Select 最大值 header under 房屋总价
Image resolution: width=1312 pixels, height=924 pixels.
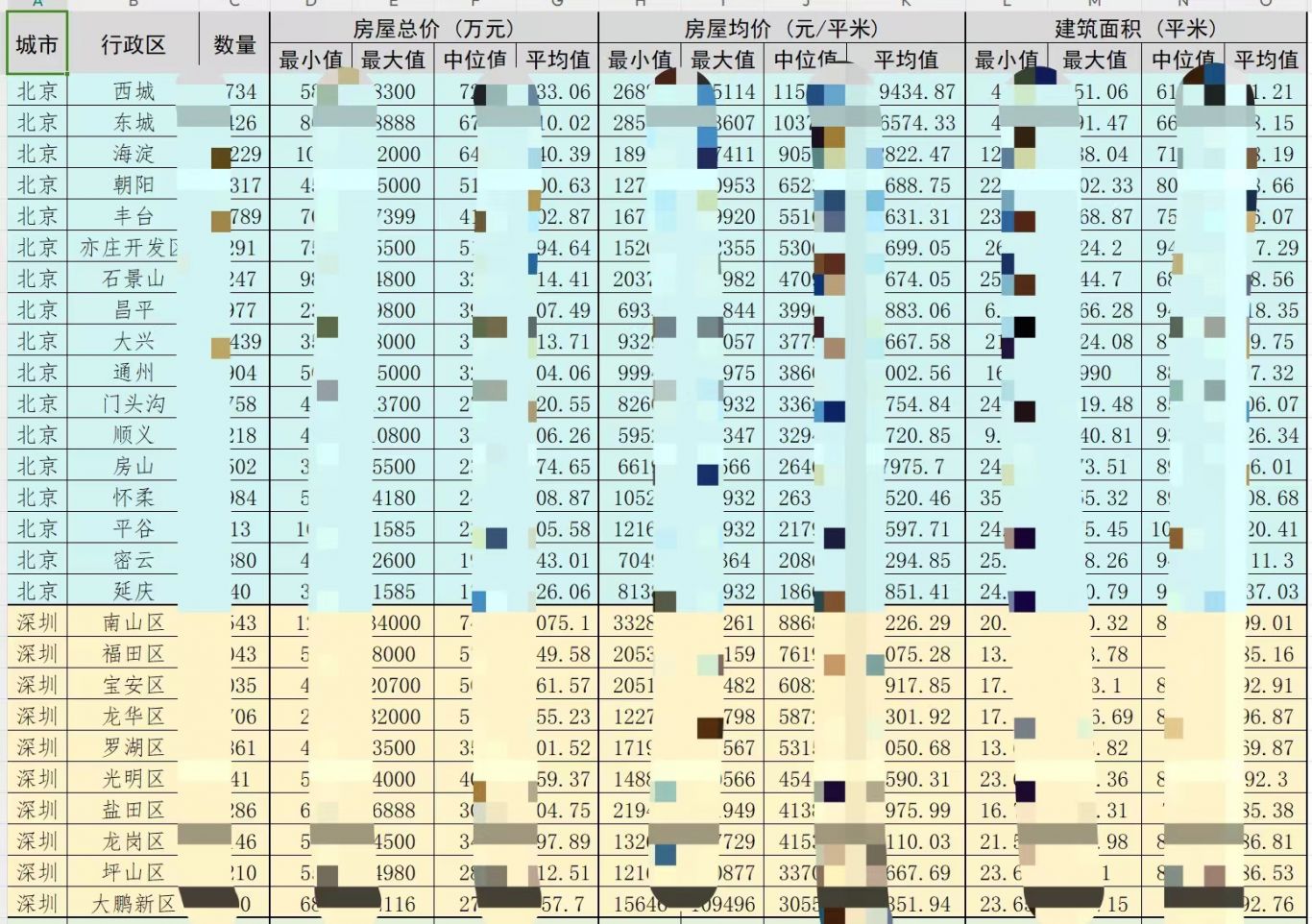(393, 60)
